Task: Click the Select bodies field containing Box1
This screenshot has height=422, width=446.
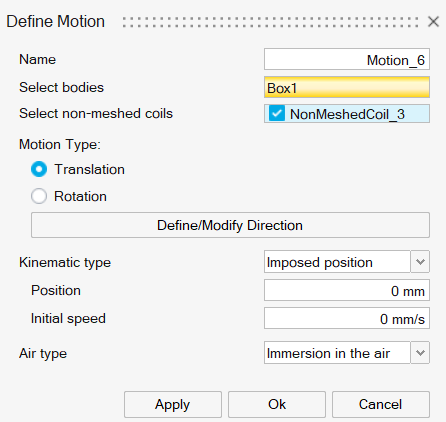Action: click(x=347, y=87)
